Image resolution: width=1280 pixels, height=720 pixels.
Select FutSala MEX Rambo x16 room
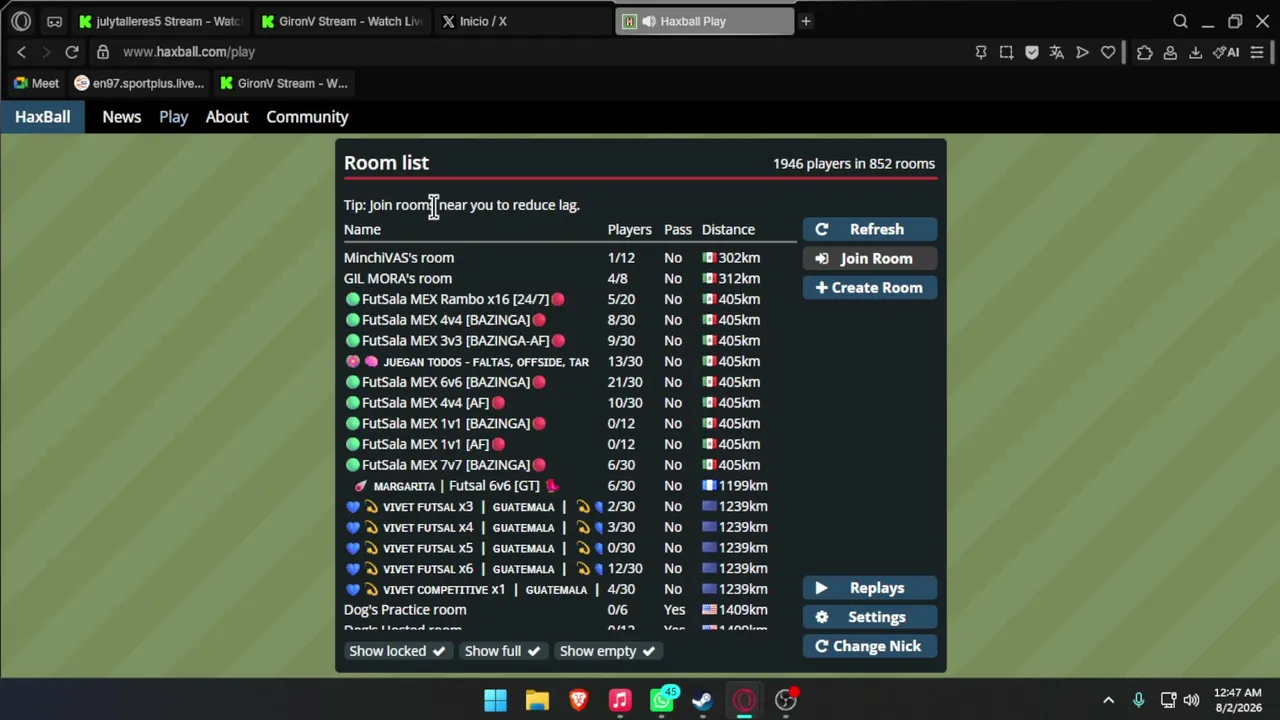pos(570,299)
